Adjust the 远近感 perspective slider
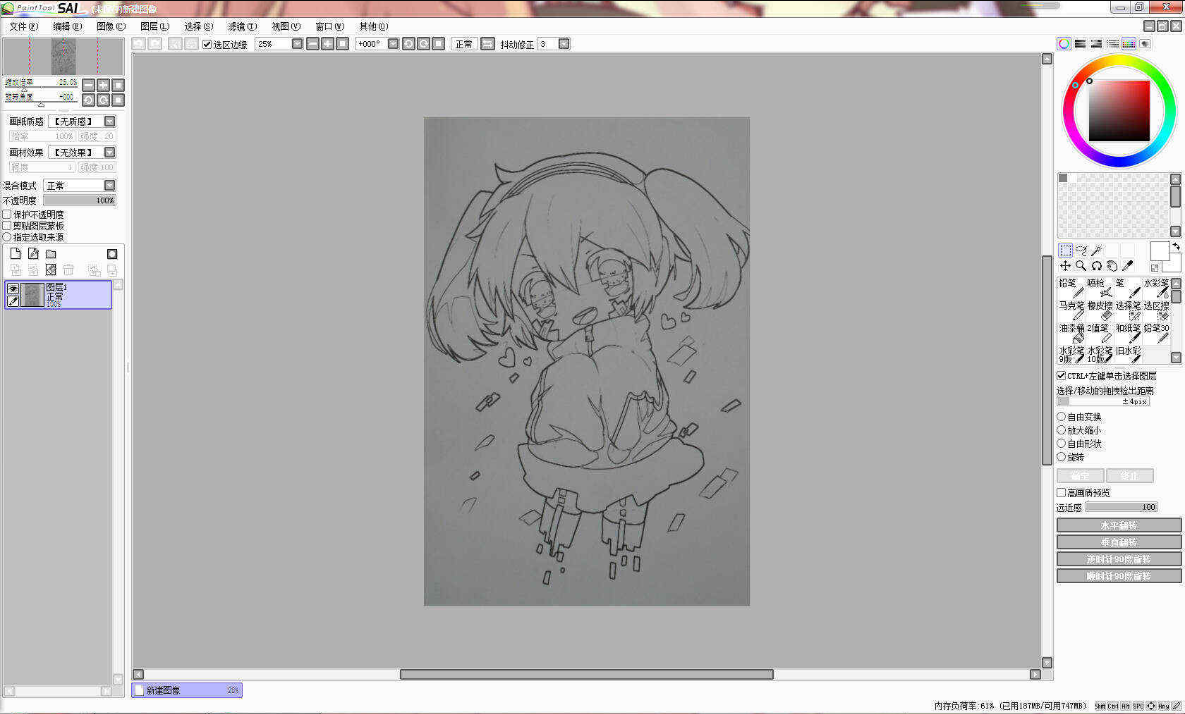 pyautogui.click(x=1122, y=507)
